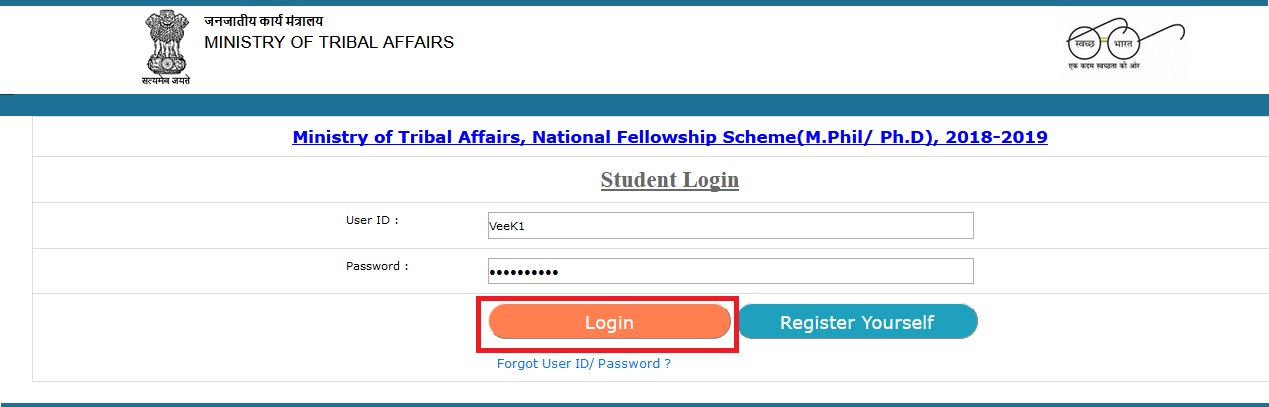The height and width of the screenshot is (407, 1269).
Task: Click the Hindi ministry name जनजातीय कार्य मंत्रालय
Action: (263, 21)
